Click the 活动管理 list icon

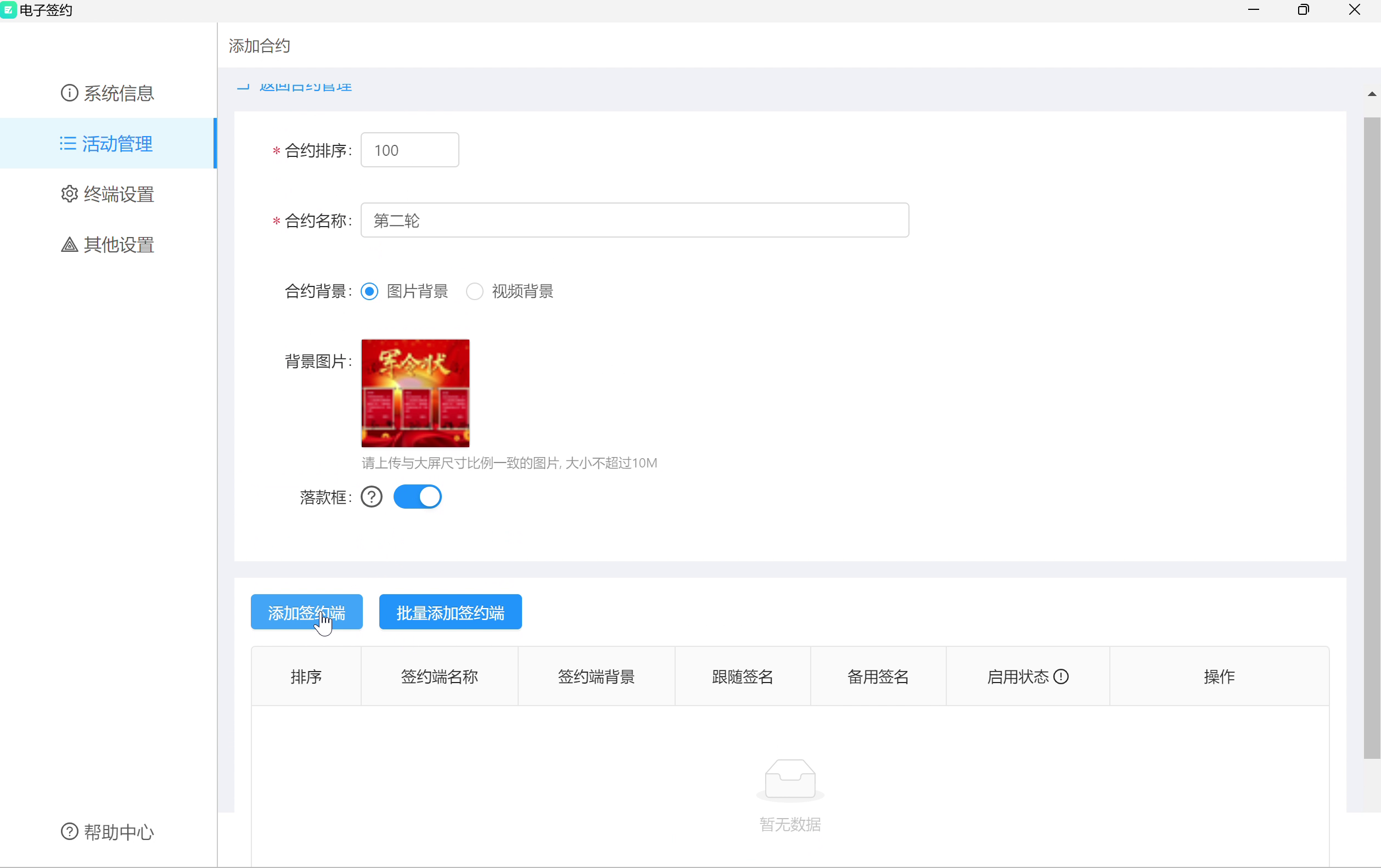(68, 143)
